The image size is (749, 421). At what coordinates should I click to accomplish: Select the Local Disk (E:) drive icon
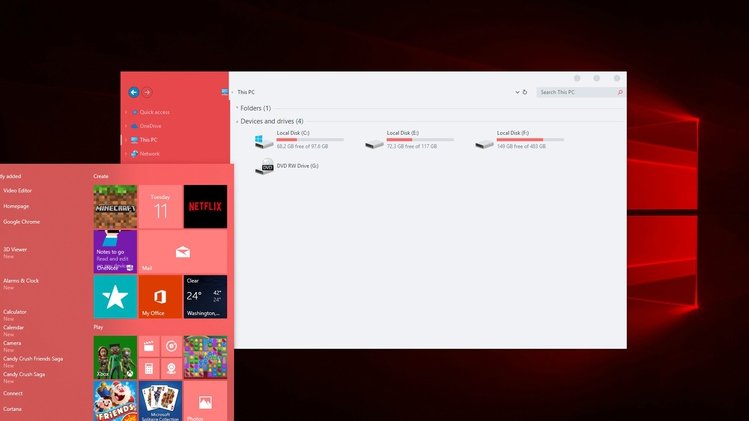point(374,143)
